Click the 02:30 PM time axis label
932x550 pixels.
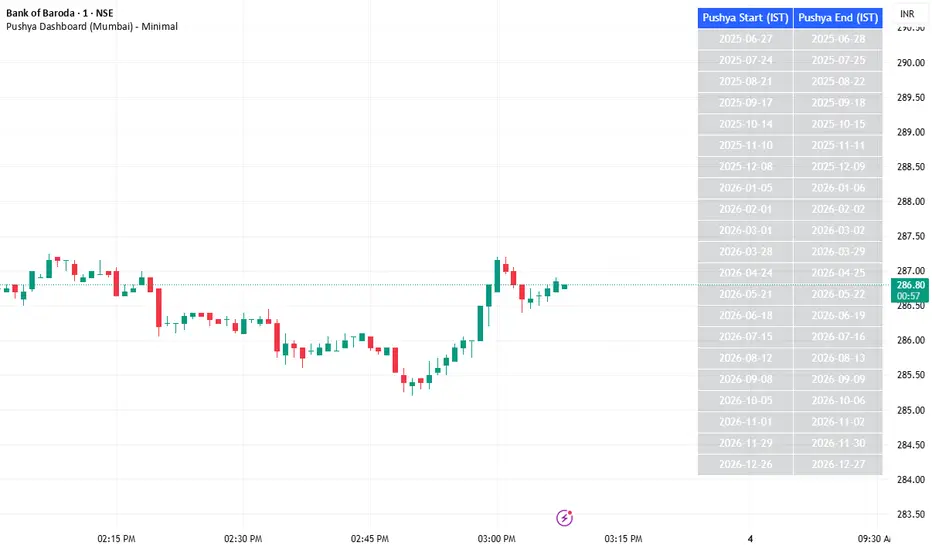(244, 538)
